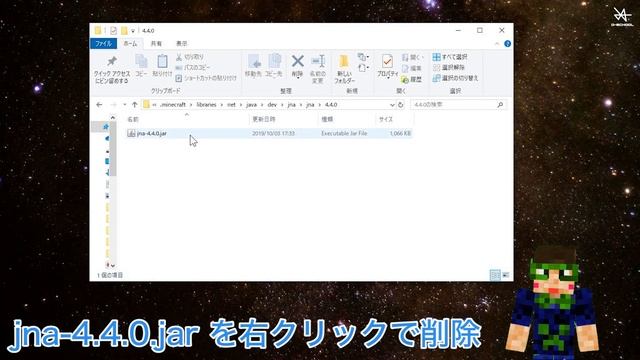Screen dimensions: 640x360
Task: Click the Executable Jar File type cell
Action: [x=344, y=133]
